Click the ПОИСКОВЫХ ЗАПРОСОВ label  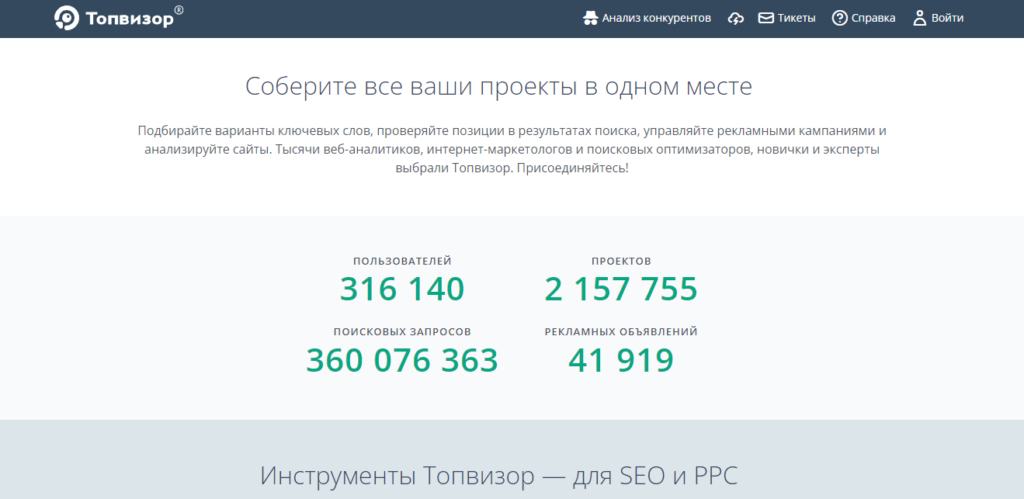point(402,332)
